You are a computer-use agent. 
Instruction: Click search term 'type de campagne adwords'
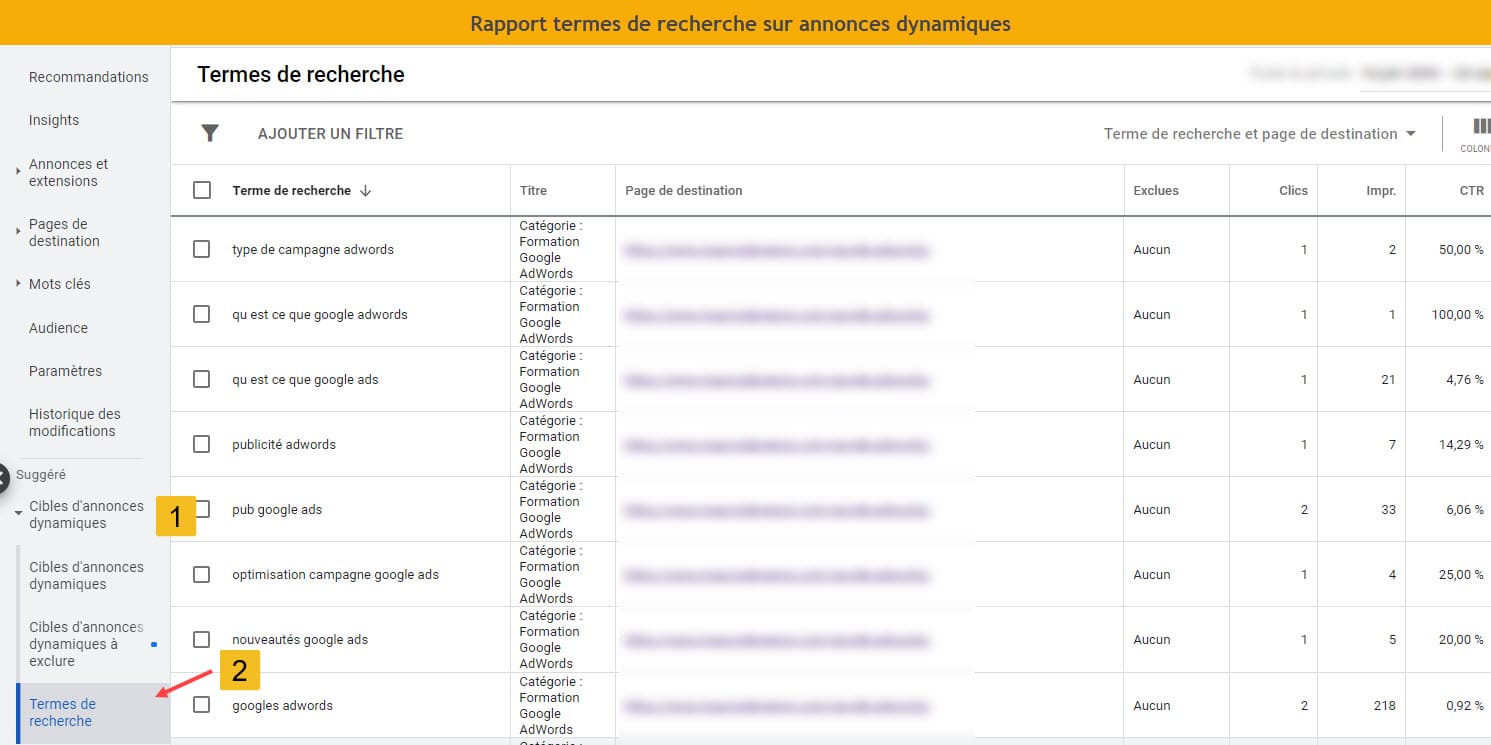(x=312, y=250)
